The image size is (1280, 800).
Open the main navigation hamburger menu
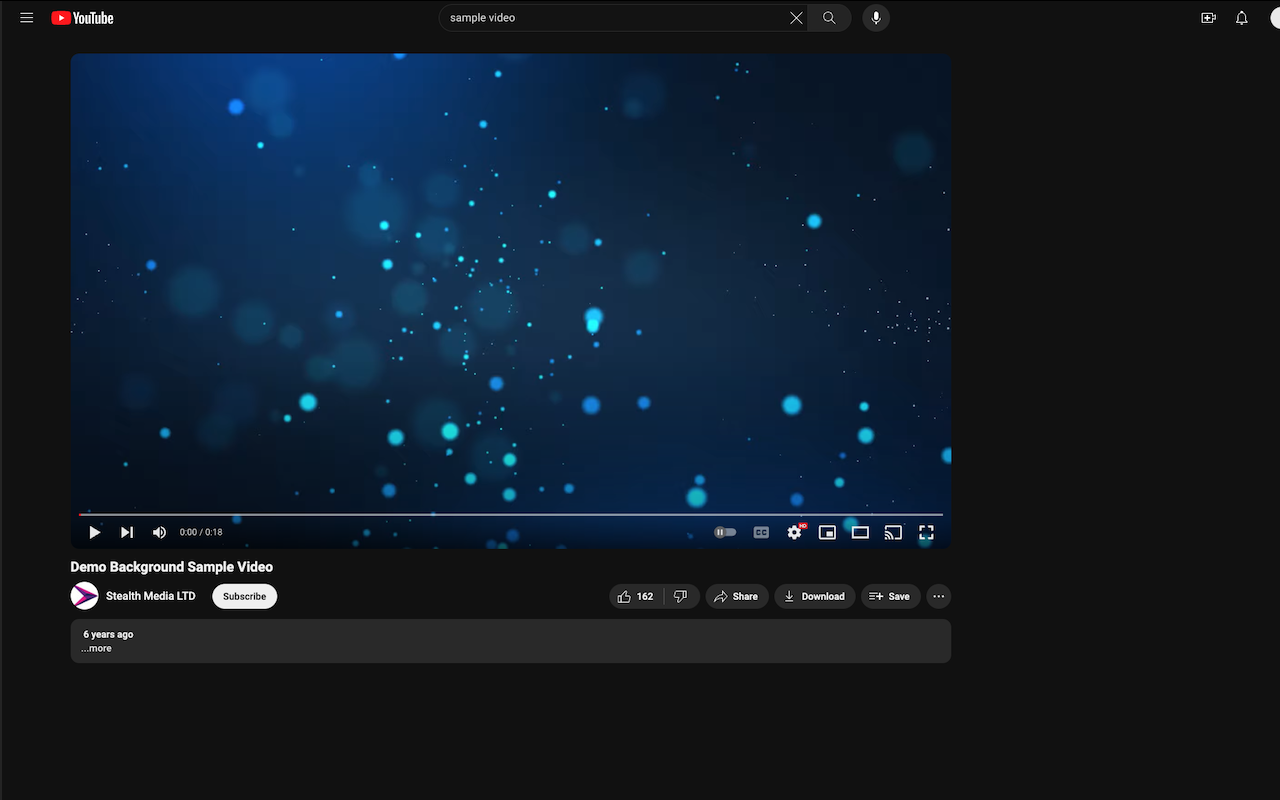coord(26,17)
